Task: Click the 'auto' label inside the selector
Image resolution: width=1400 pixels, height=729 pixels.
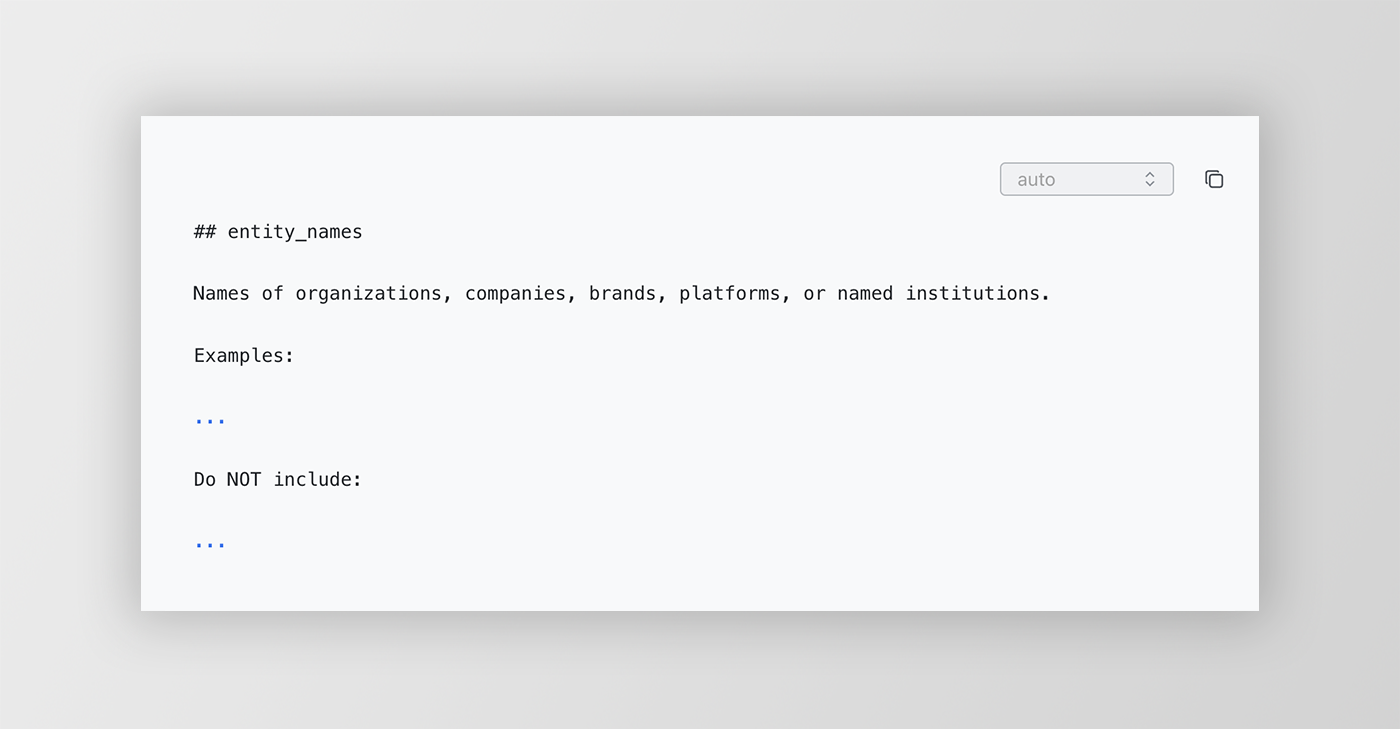Action: pos(1036,179)
